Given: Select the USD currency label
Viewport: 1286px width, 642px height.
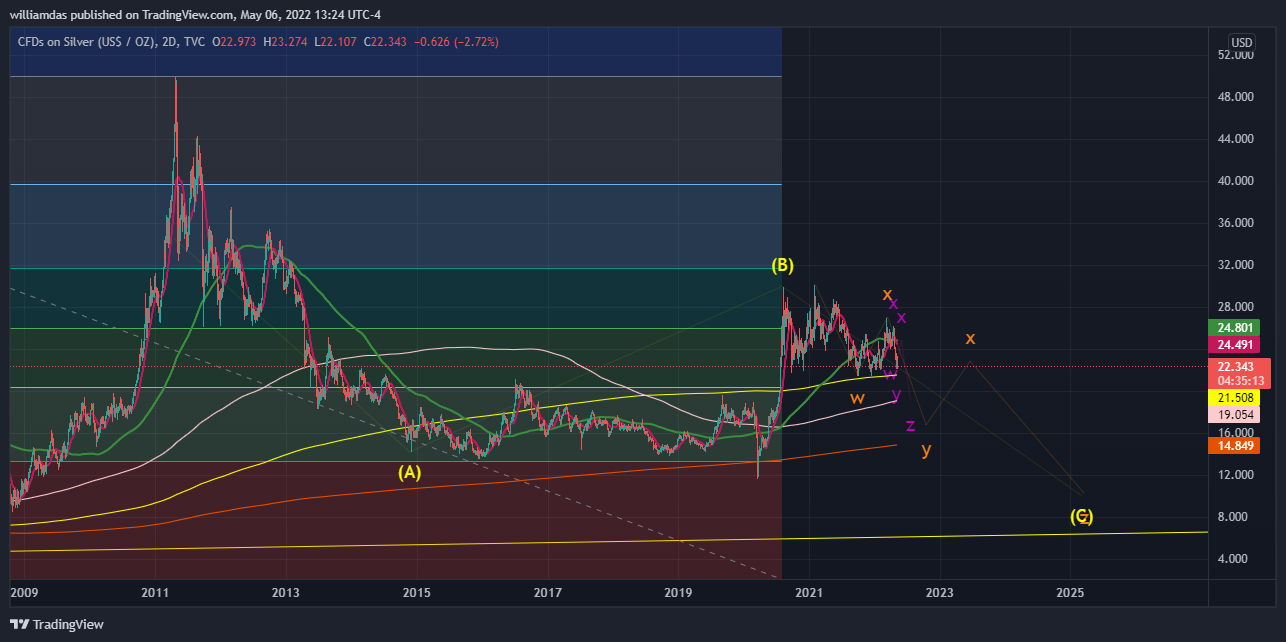Looking at the screenshot, I should point(1241,43).
